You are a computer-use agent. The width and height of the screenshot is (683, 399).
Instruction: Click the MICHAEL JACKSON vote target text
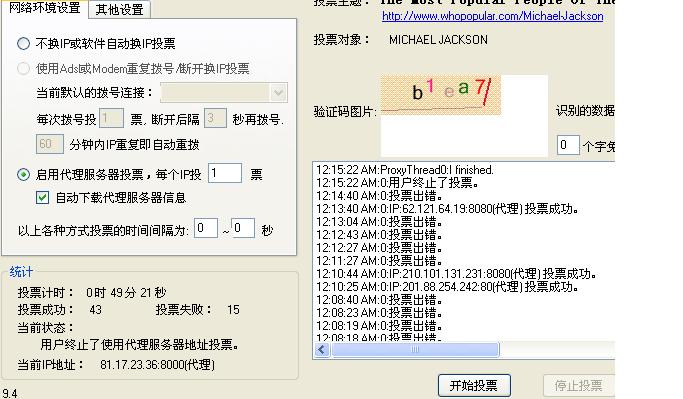[x=438, y=40]
